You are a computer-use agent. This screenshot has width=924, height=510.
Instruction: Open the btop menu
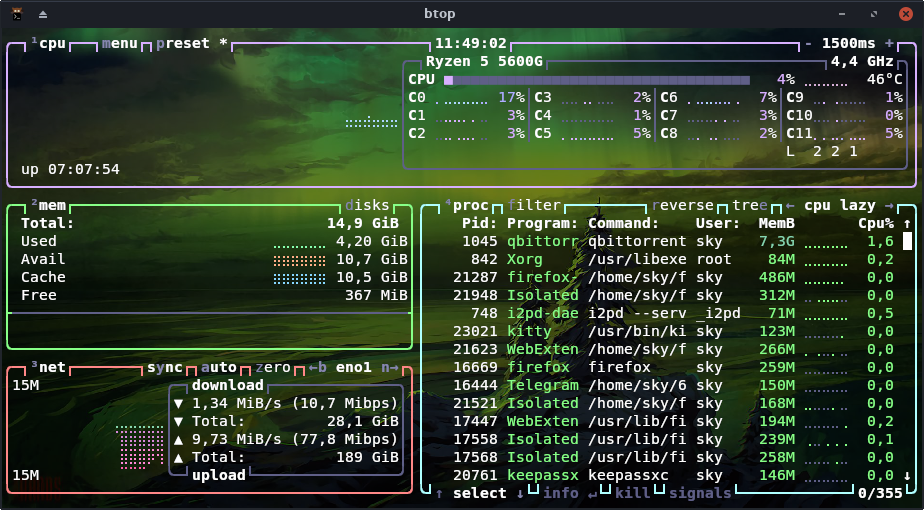click(x=120, y=44)
